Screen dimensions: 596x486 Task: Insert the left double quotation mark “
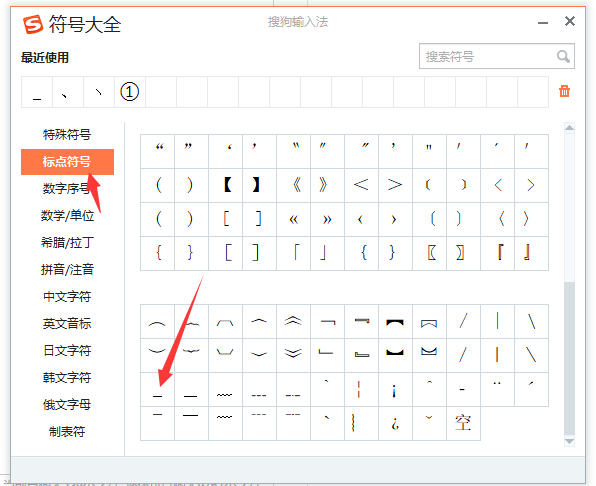tap(158, 151)
